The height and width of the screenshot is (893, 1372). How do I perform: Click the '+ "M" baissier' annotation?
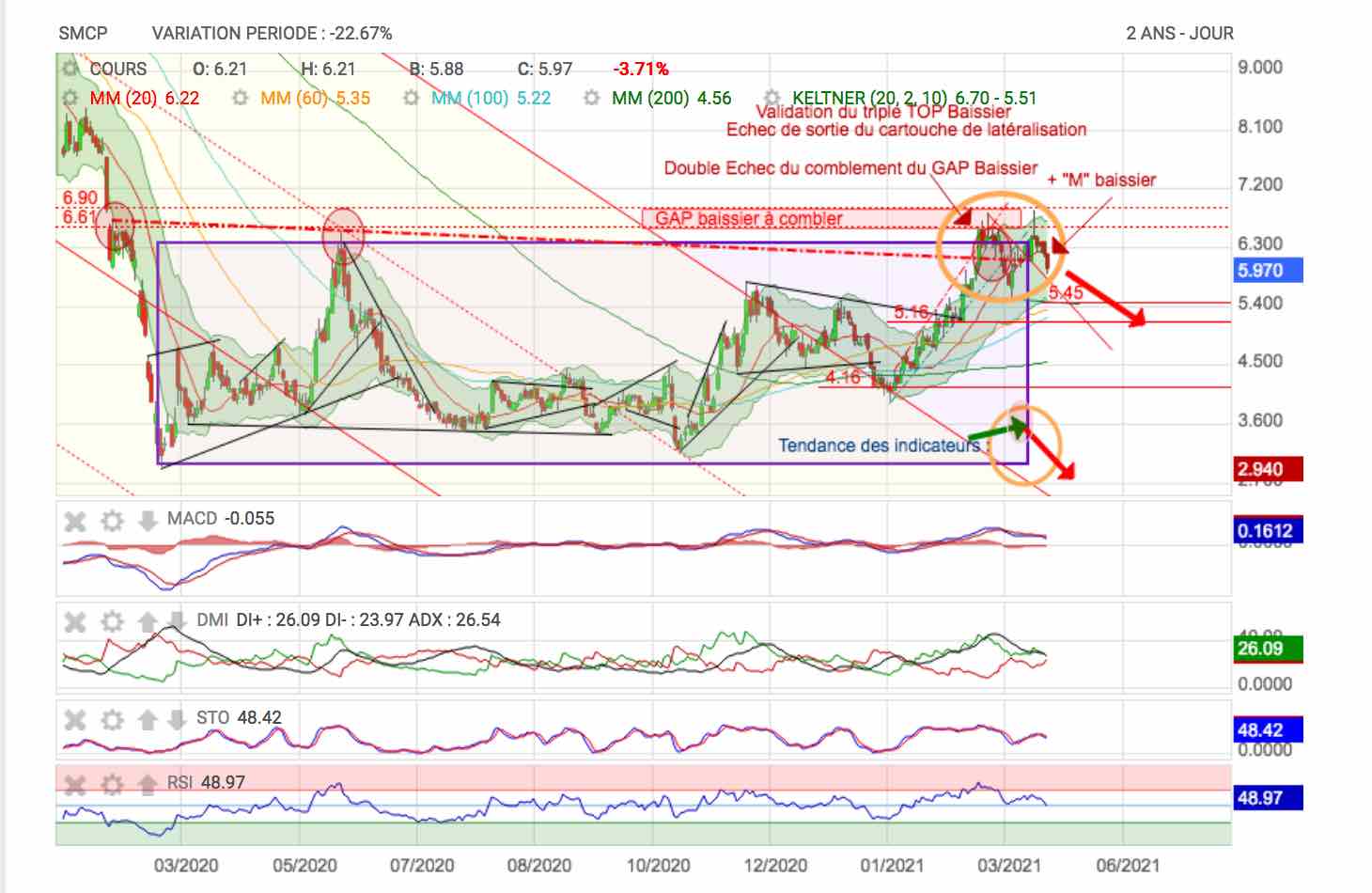1101,180
